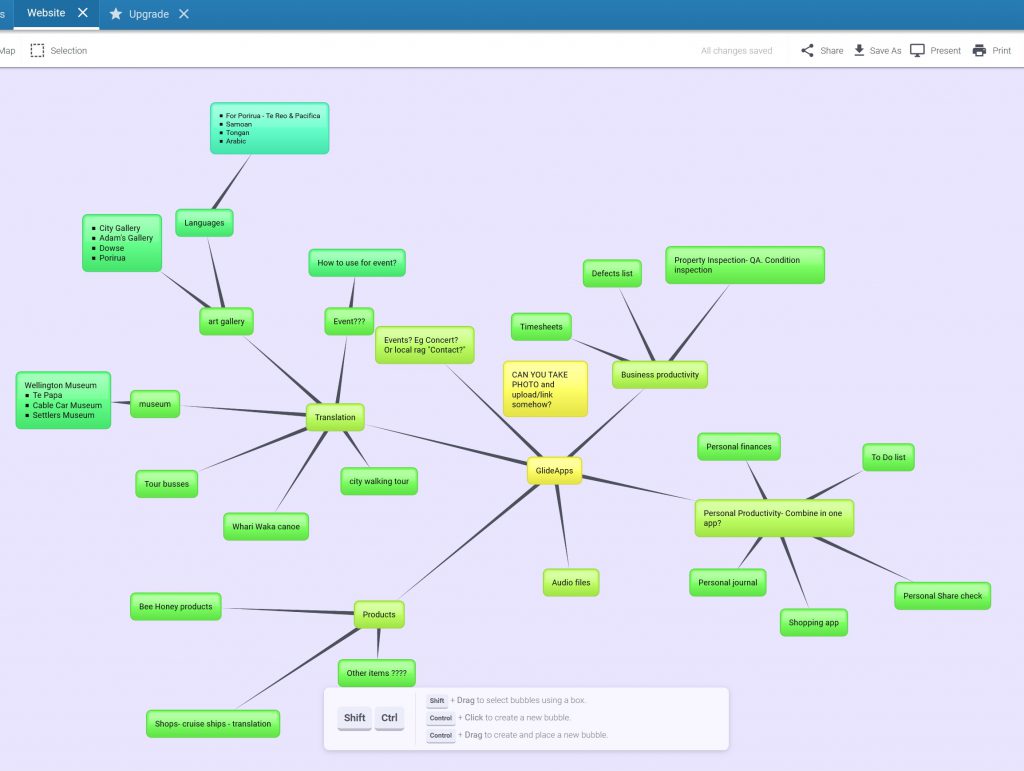Select the Languages bubble
The width and height of the screenshot is (1024, 771).
pyautogui.click(x=204, y=223)
